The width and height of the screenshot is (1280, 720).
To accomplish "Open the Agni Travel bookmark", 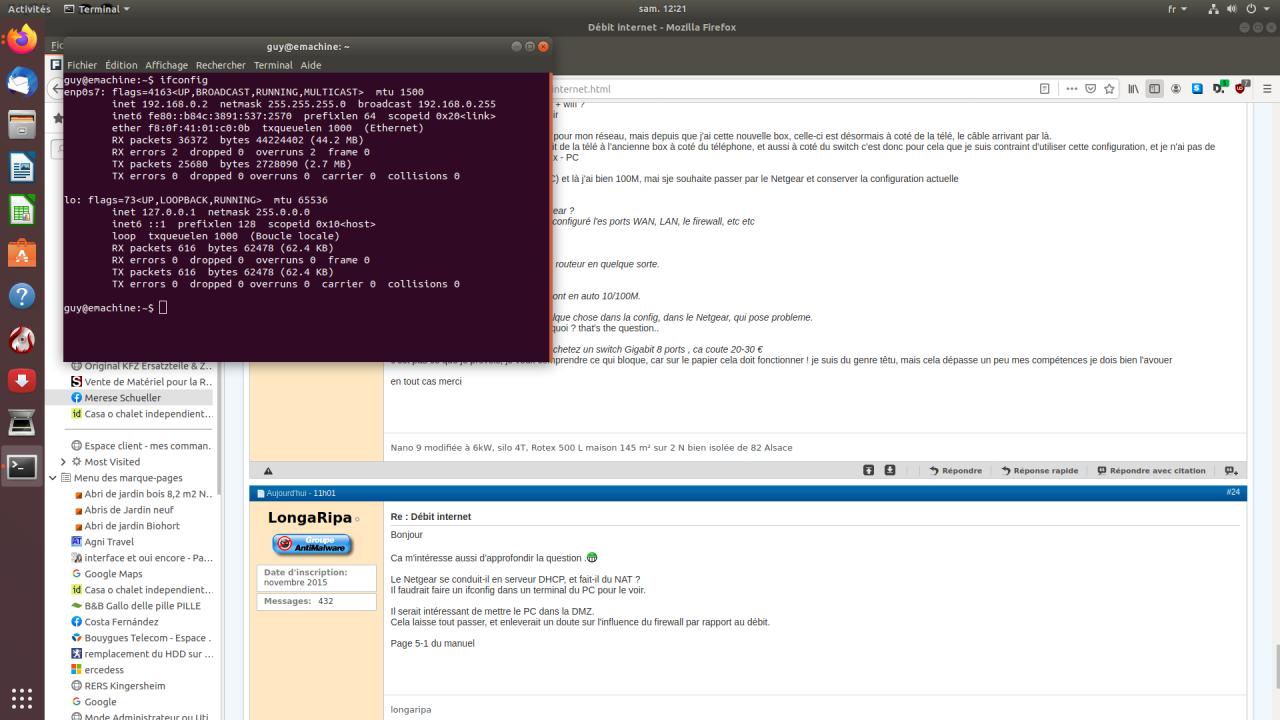I will [102, 542].
